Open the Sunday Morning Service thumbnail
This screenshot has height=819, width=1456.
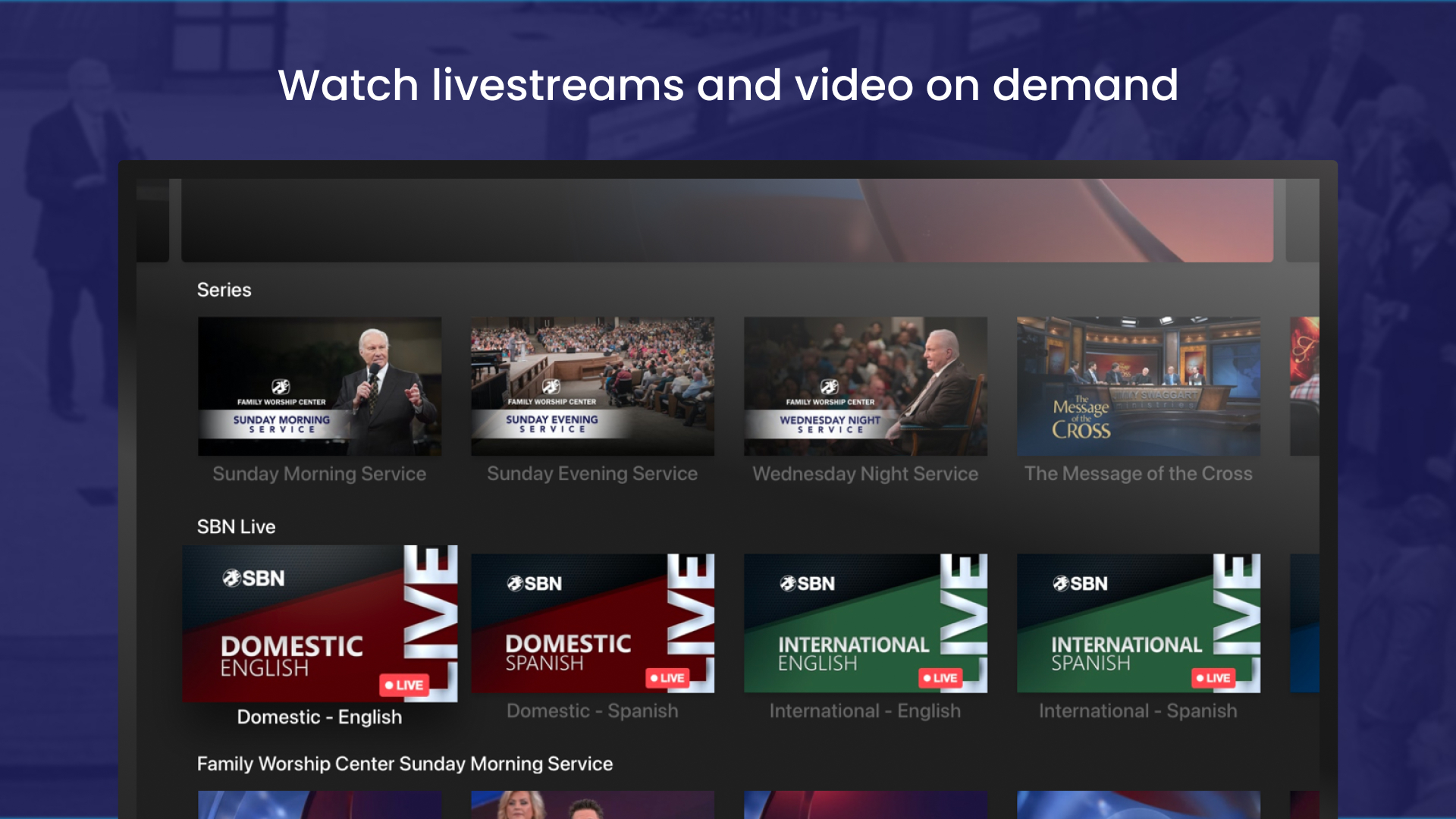click(x=319, y=386)
